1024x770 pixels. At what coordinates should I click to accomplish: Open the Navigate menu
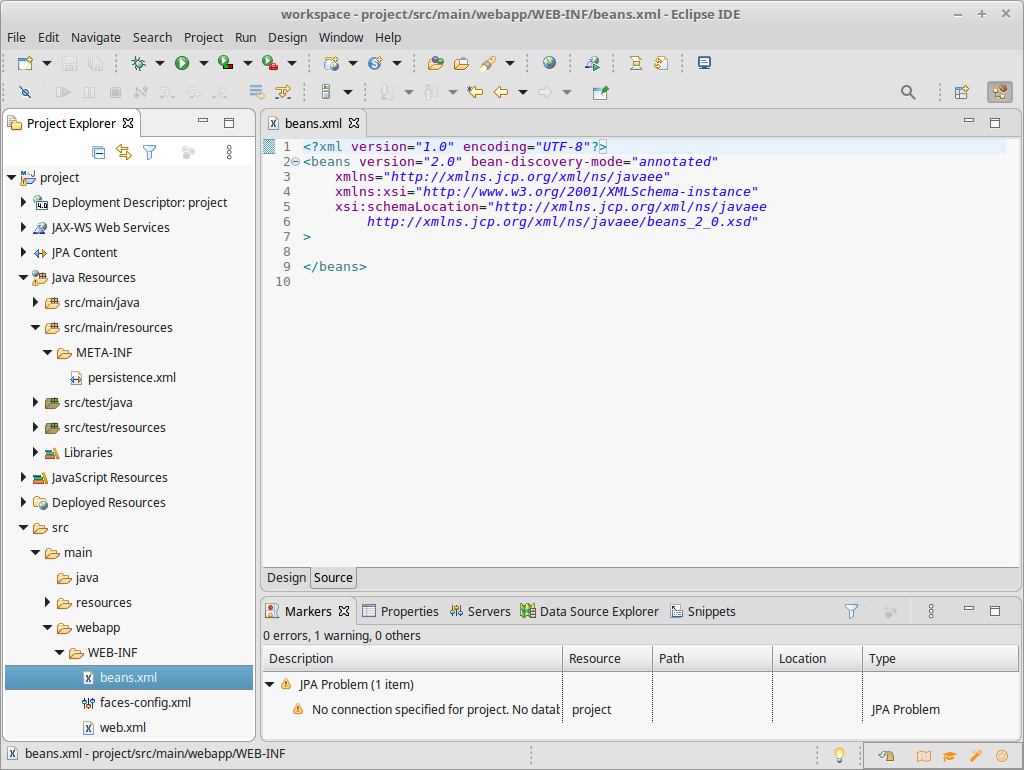pyautogui.click(x=95, y=37)
